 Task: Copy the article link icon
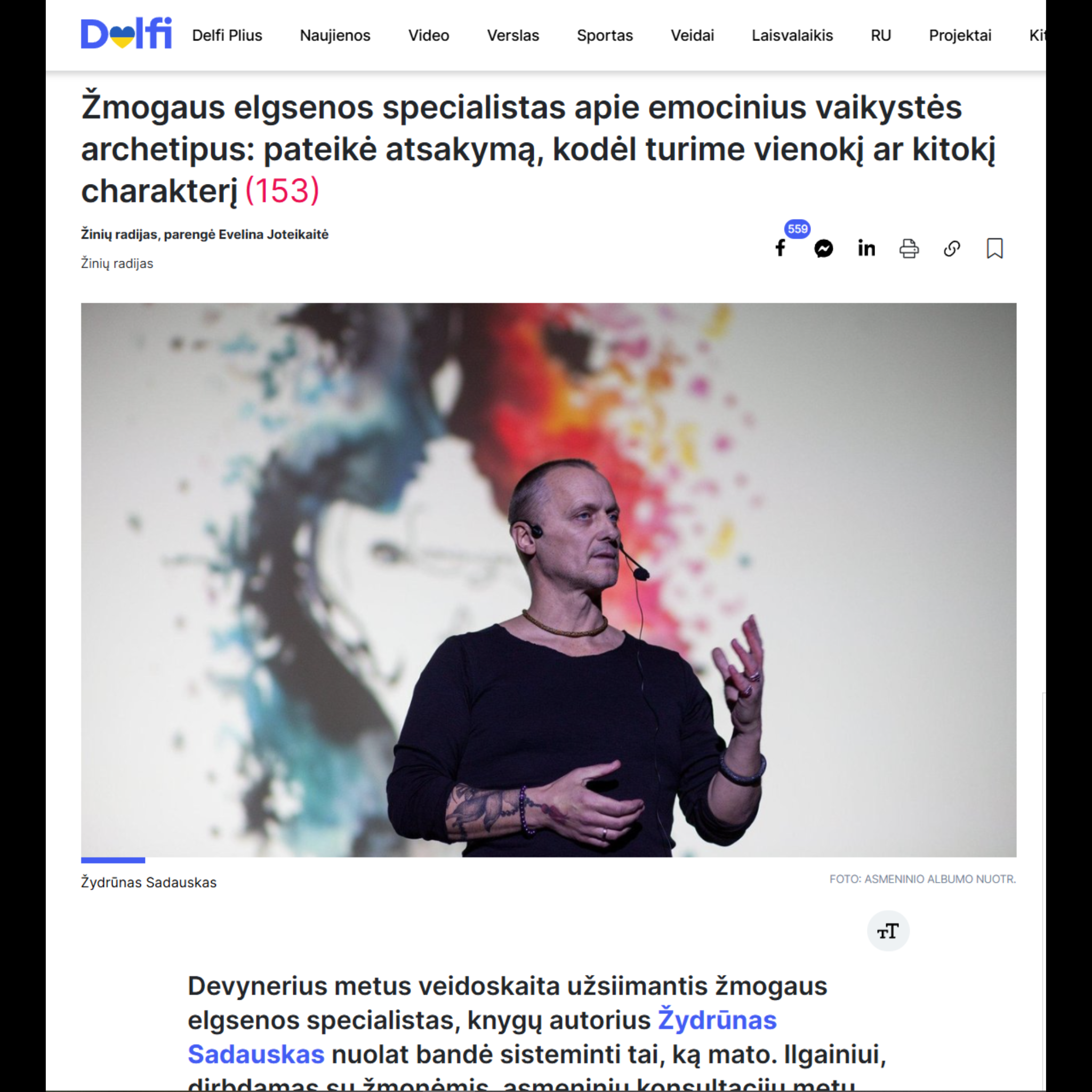952,248
